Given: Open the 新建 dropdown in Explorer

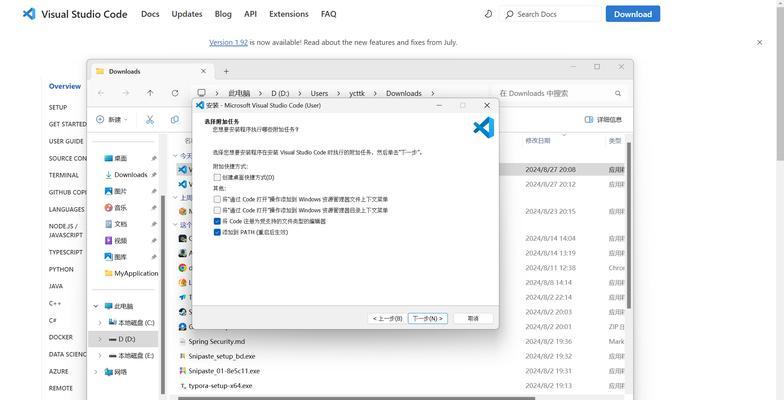Looking at the screenshot, I should pos(112,120).
